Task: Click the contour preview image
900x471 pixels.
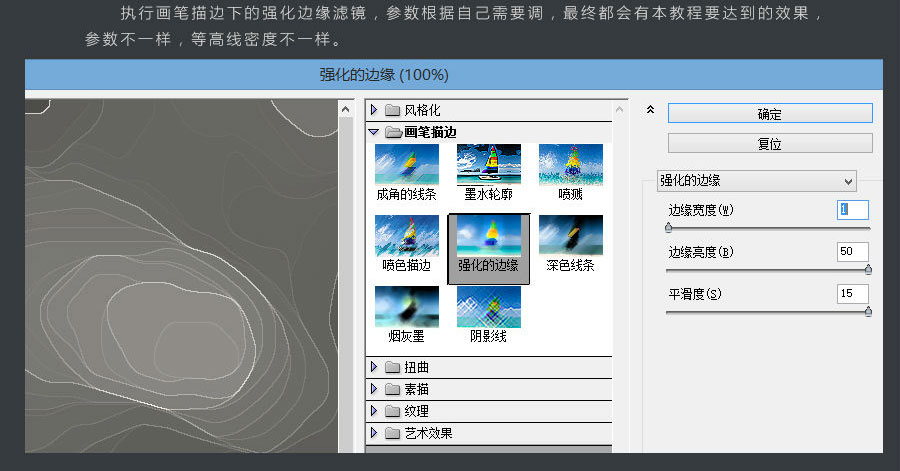Action: point(181,276)
